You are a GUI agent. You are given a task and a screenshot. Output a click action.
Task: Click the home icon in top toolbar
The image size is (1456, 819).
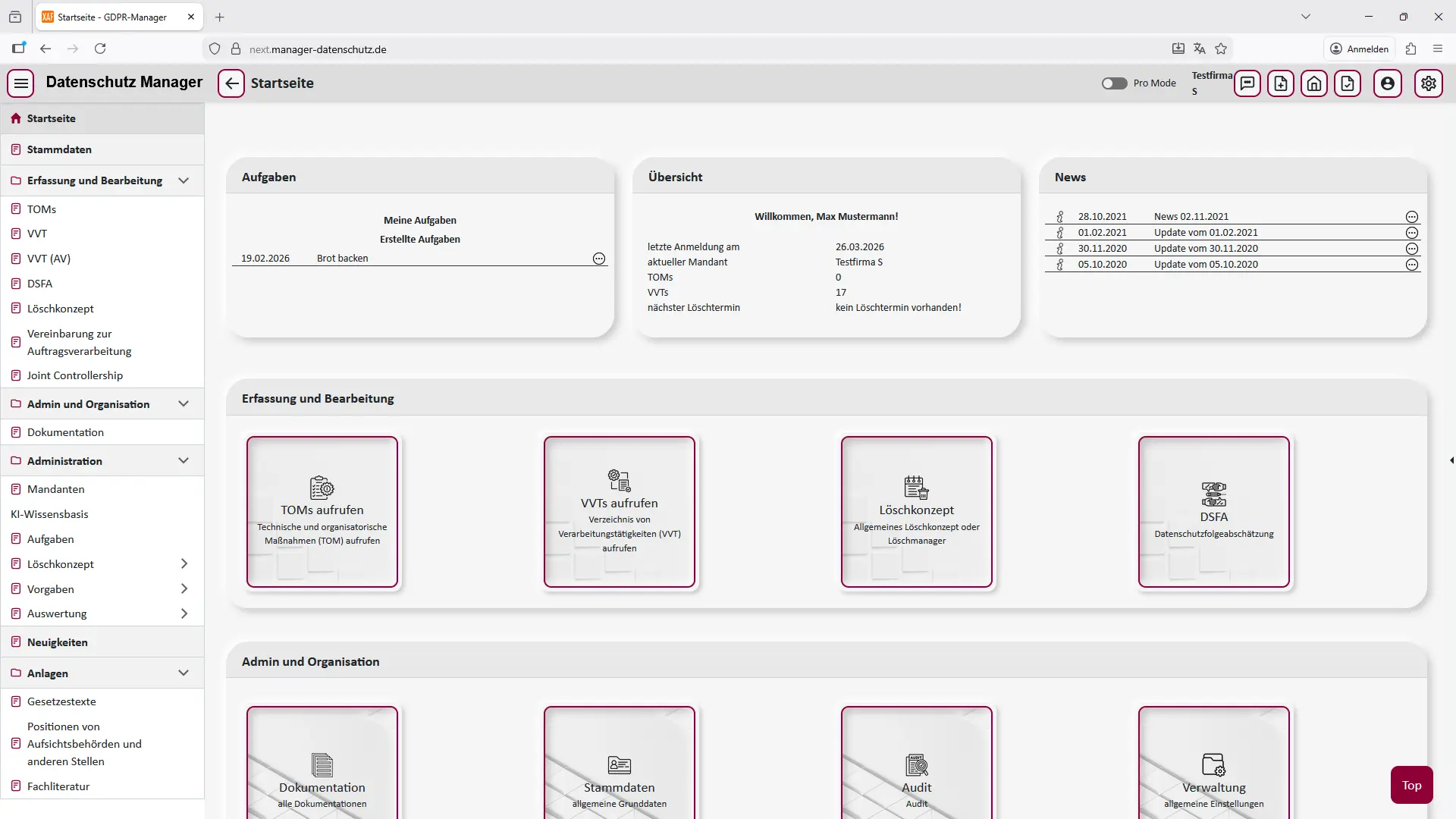[1313, 83]
